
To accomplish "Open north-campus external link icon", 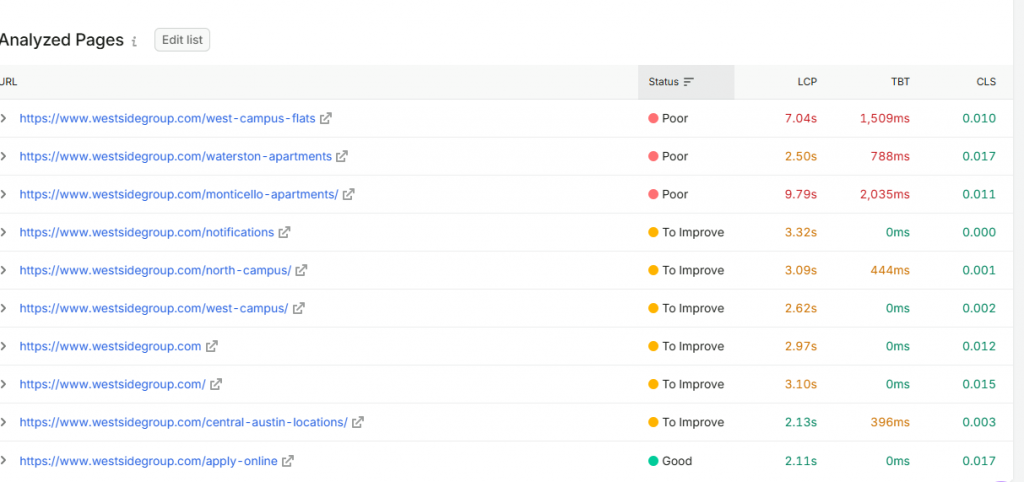I will 301,270.
